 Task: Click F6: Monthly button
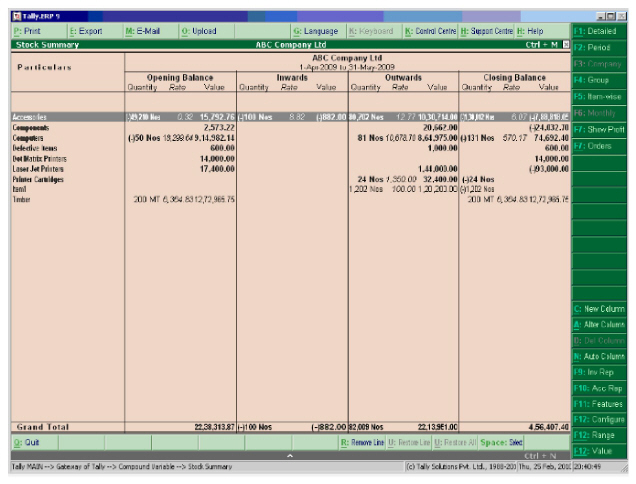pyautogui.click(x=599, y=113)
